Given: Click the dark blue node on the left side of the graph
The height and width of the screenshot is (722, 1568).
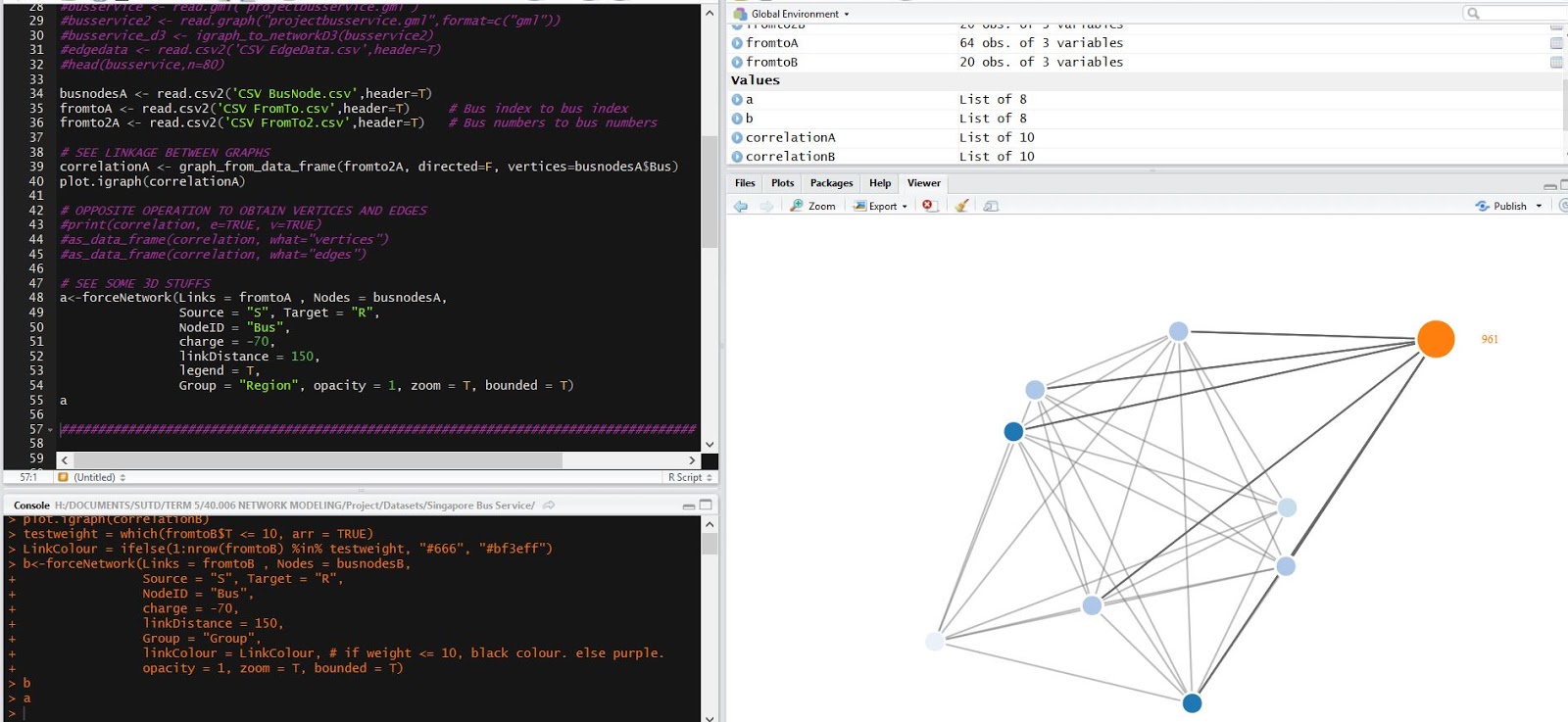Looking at the screenshot, I should click(x=1013, y=431).
